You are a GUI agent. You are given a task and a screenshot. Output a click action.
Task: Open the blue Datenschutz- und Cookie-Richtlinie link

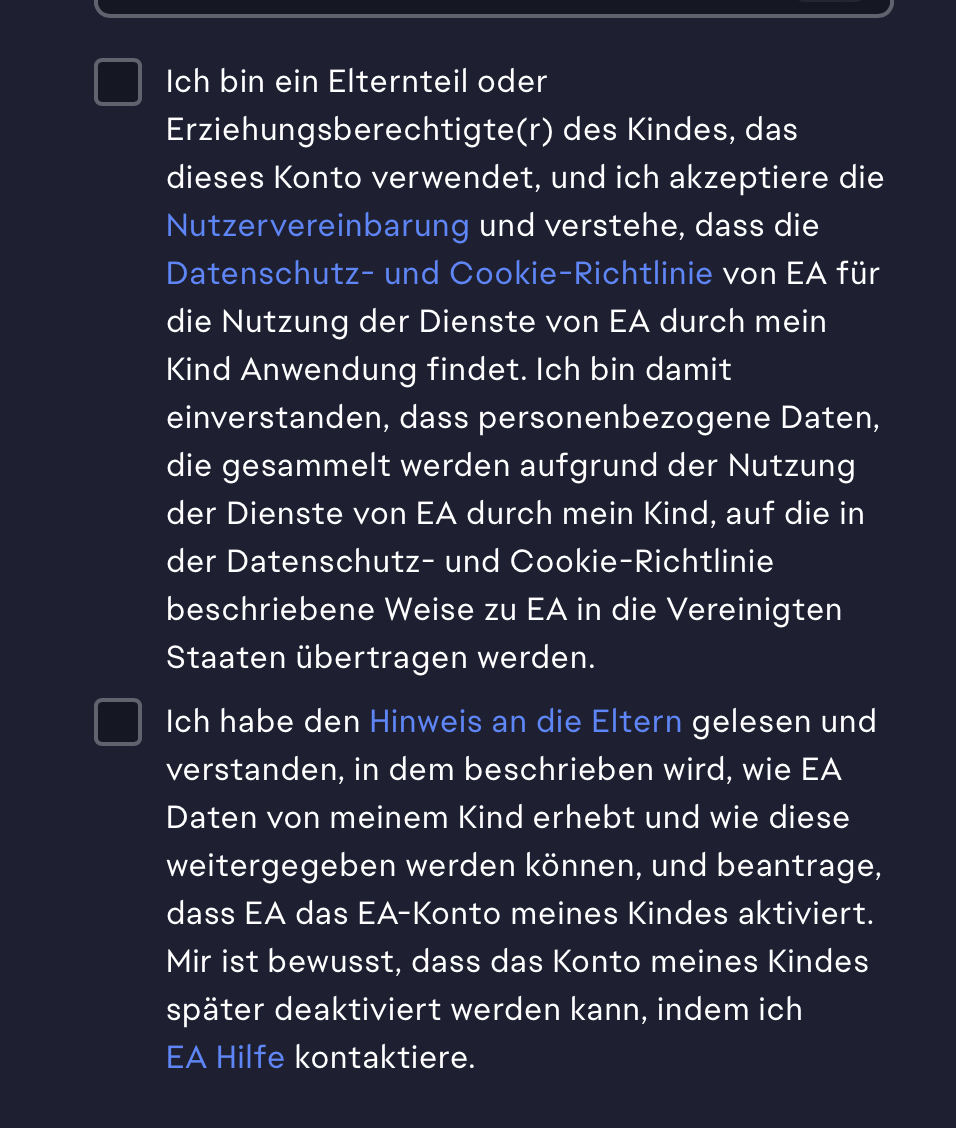(439, 274)
